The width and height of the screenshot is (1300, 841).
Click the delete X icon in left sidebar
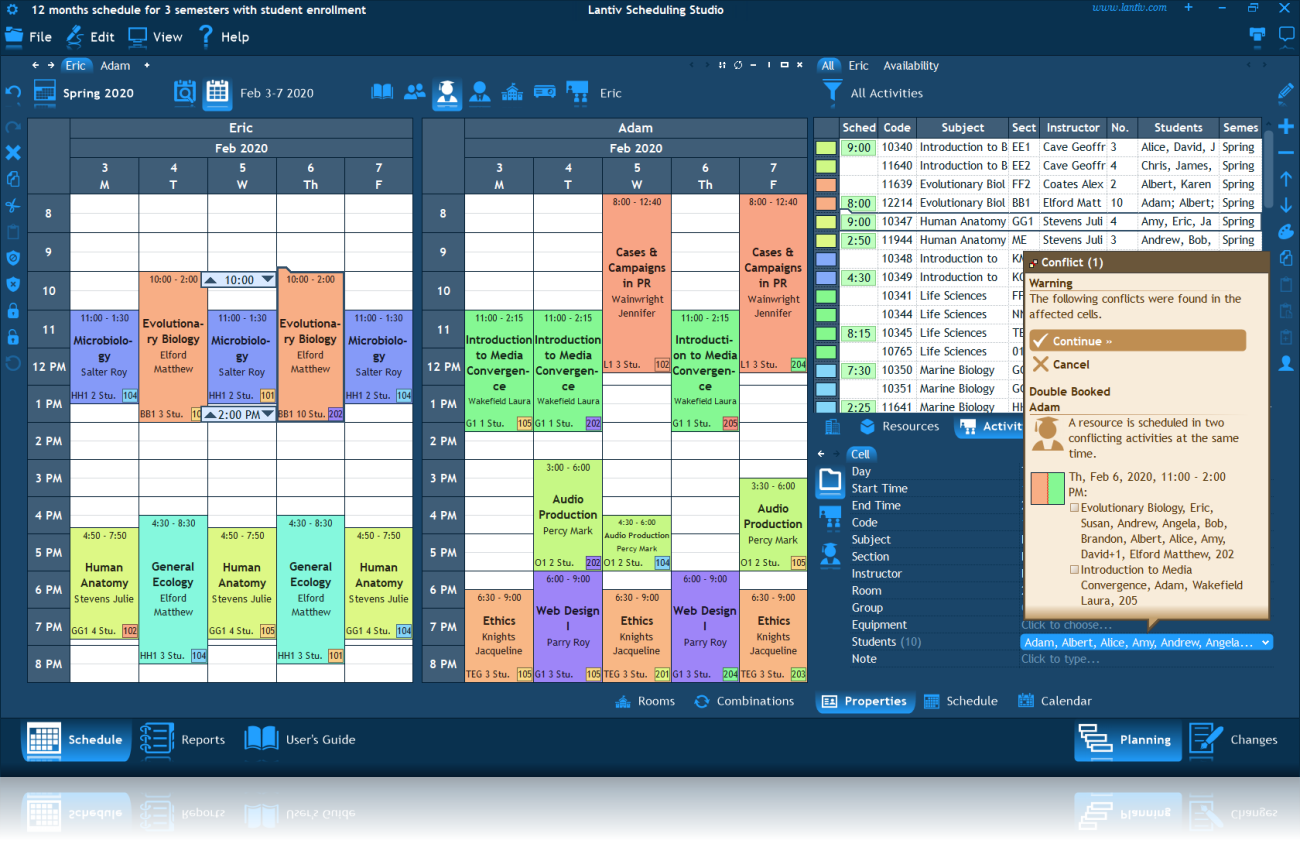click(13, 153)
